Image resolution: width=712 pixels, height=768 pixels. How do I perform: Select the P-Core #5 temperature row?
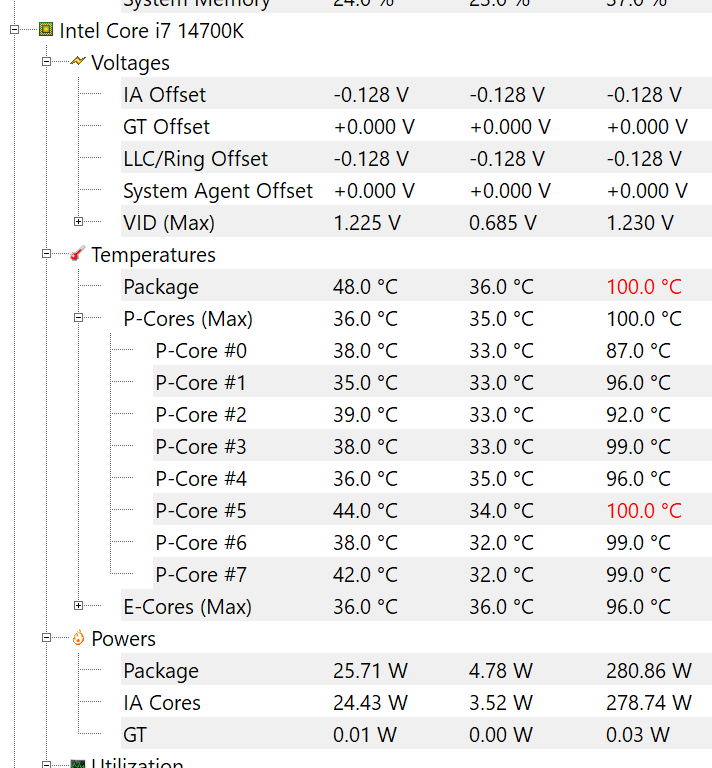coord(201,511)
